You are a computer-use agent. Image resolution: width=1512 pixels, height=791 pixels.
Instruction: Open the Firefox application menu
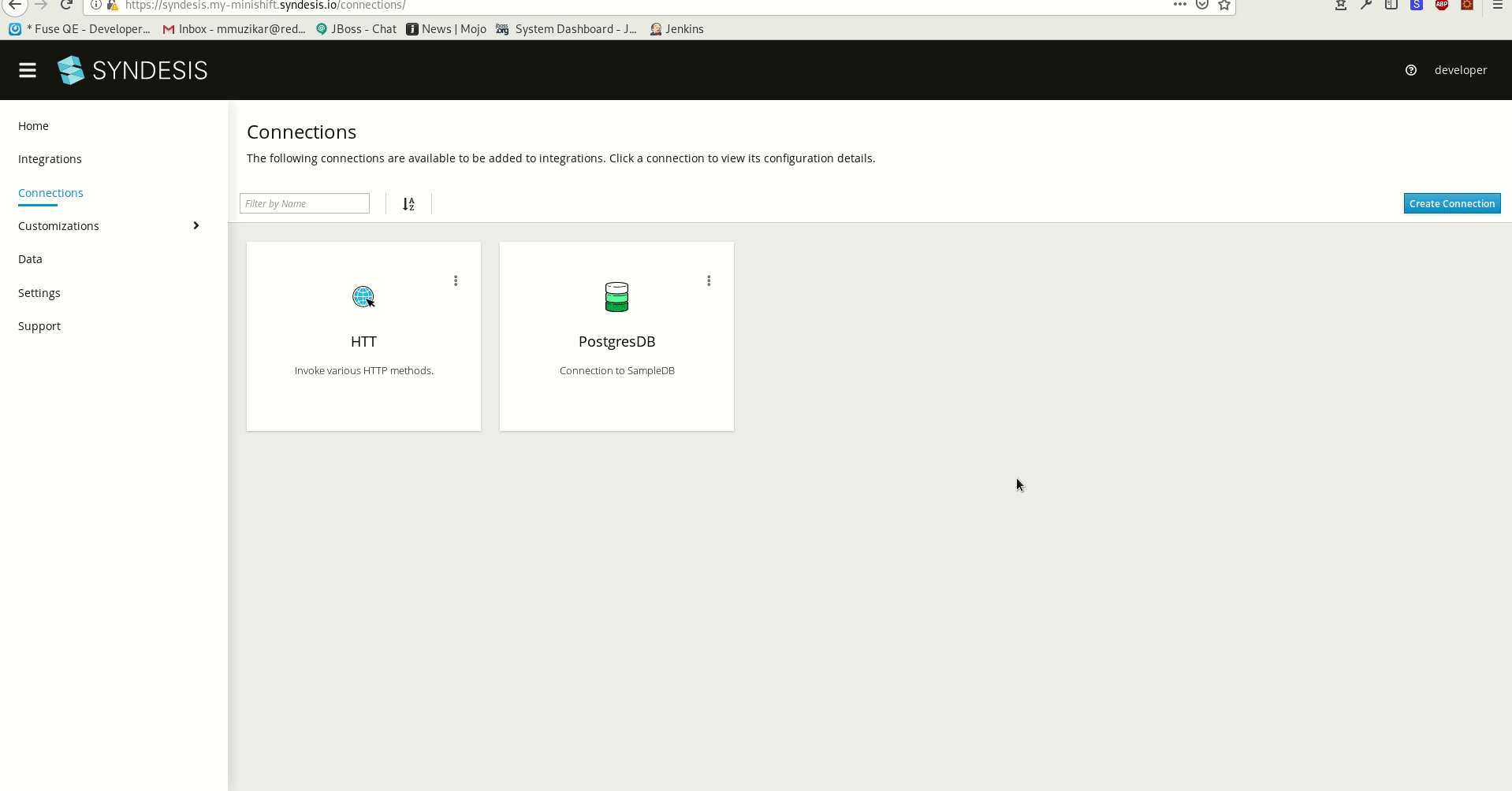click(x=1498, y=5)
